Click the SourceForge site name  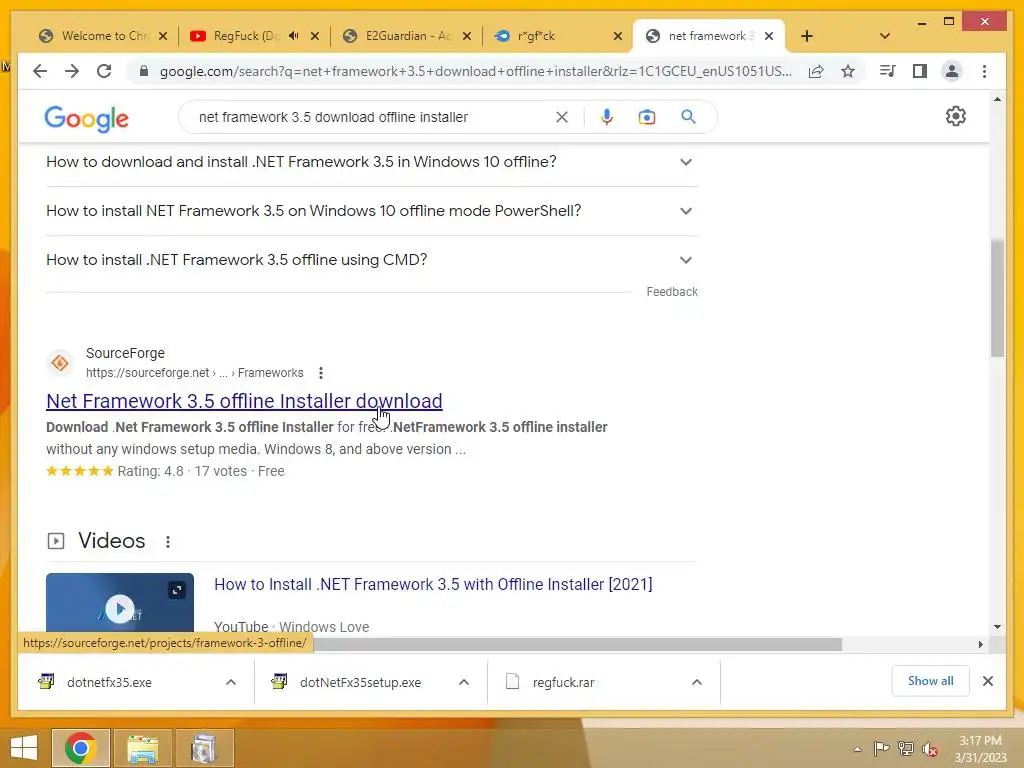pos(125,353)
